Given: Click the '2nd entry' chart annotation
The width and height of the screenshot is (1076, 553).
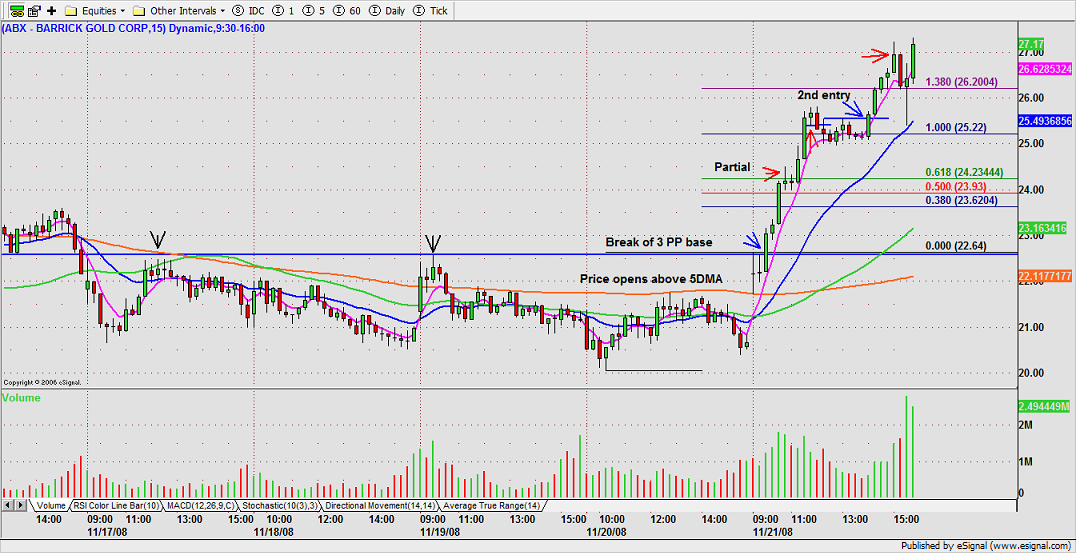Looking at the screenshot, I should 823,95.
